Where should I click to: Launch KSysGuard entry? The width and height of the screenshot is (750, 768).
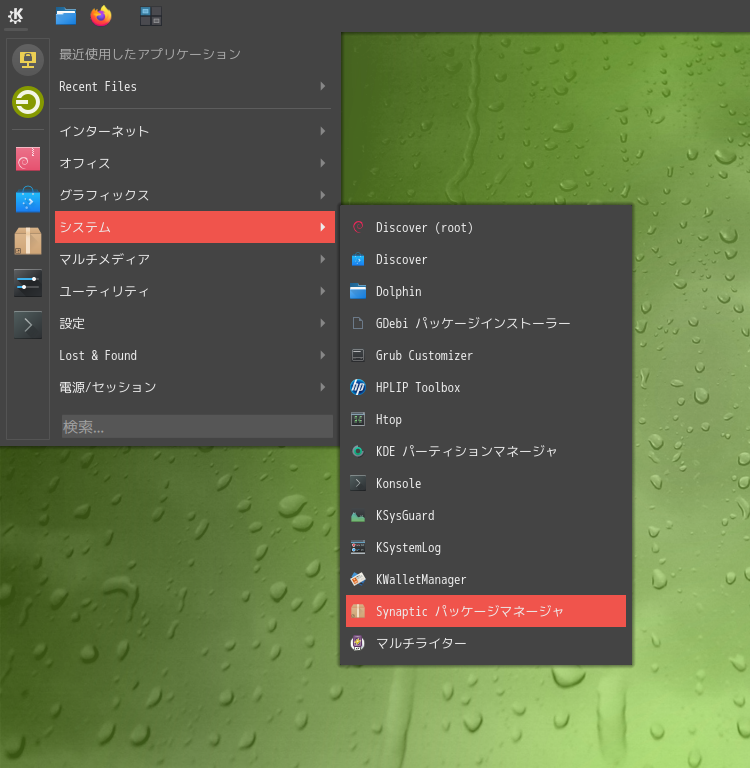coord(486,515)
